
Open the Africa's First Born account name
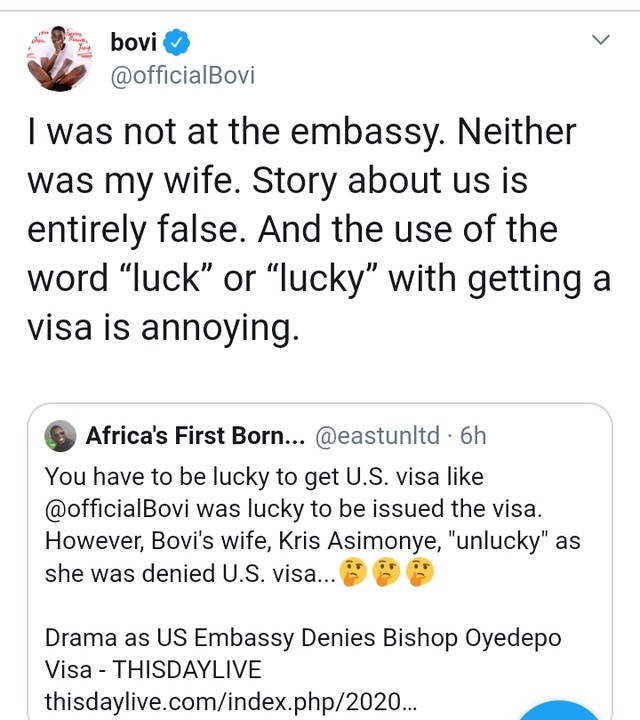click(x=195, y=436)
